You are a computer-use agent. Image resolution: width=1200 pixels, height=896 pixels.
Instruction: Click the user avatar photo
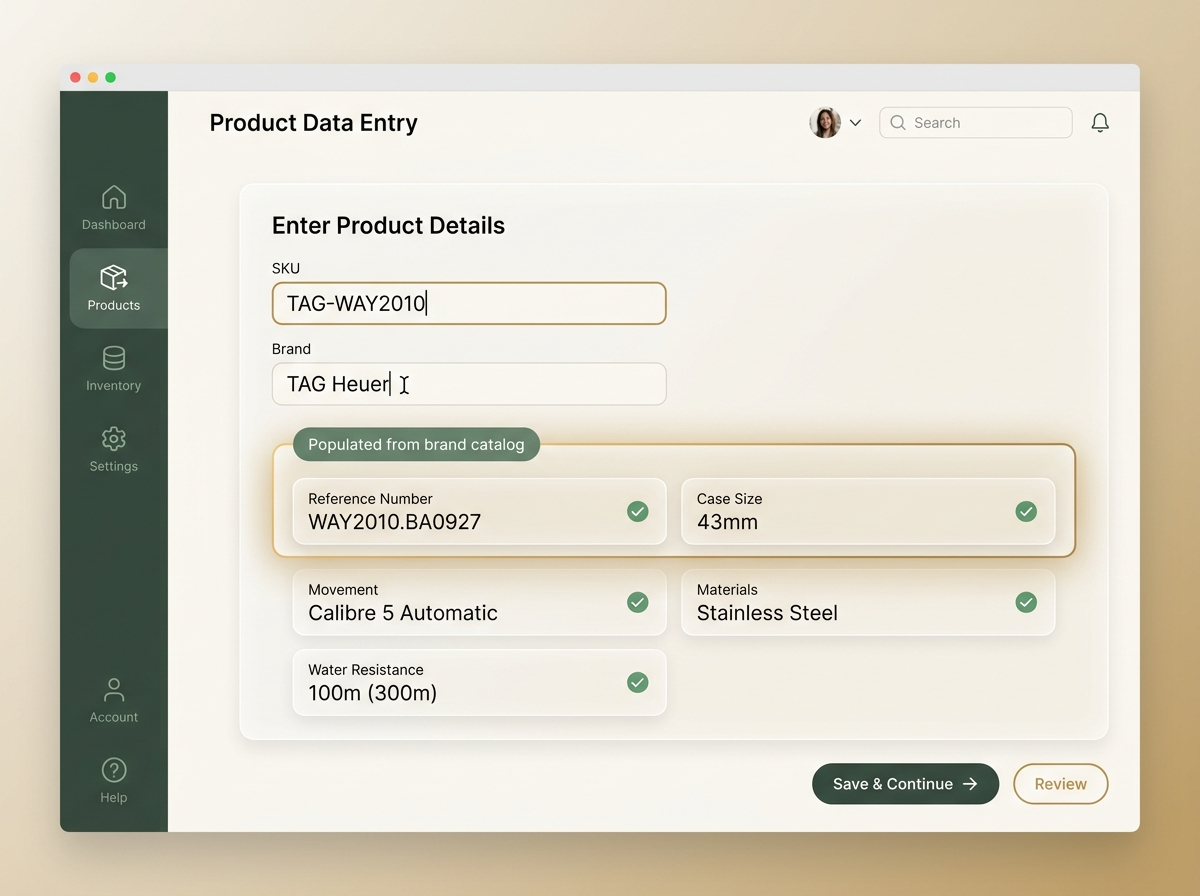coord(825,123)
